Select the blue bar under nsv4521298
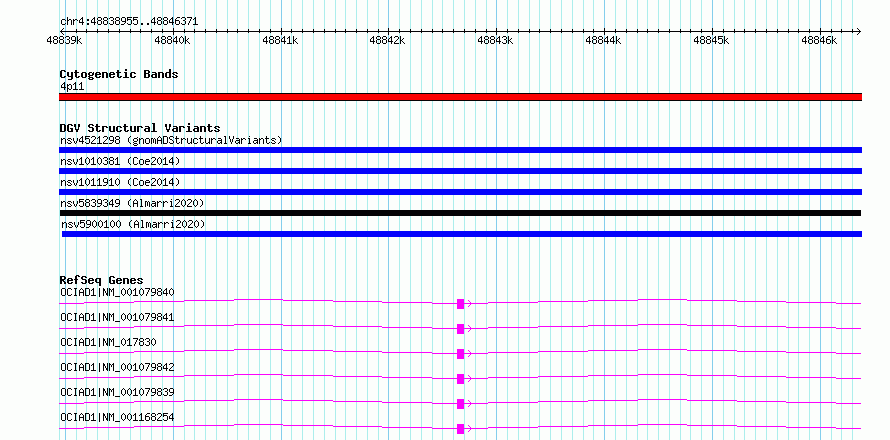Viewport: 890px width, 440px height. point(460,150)
